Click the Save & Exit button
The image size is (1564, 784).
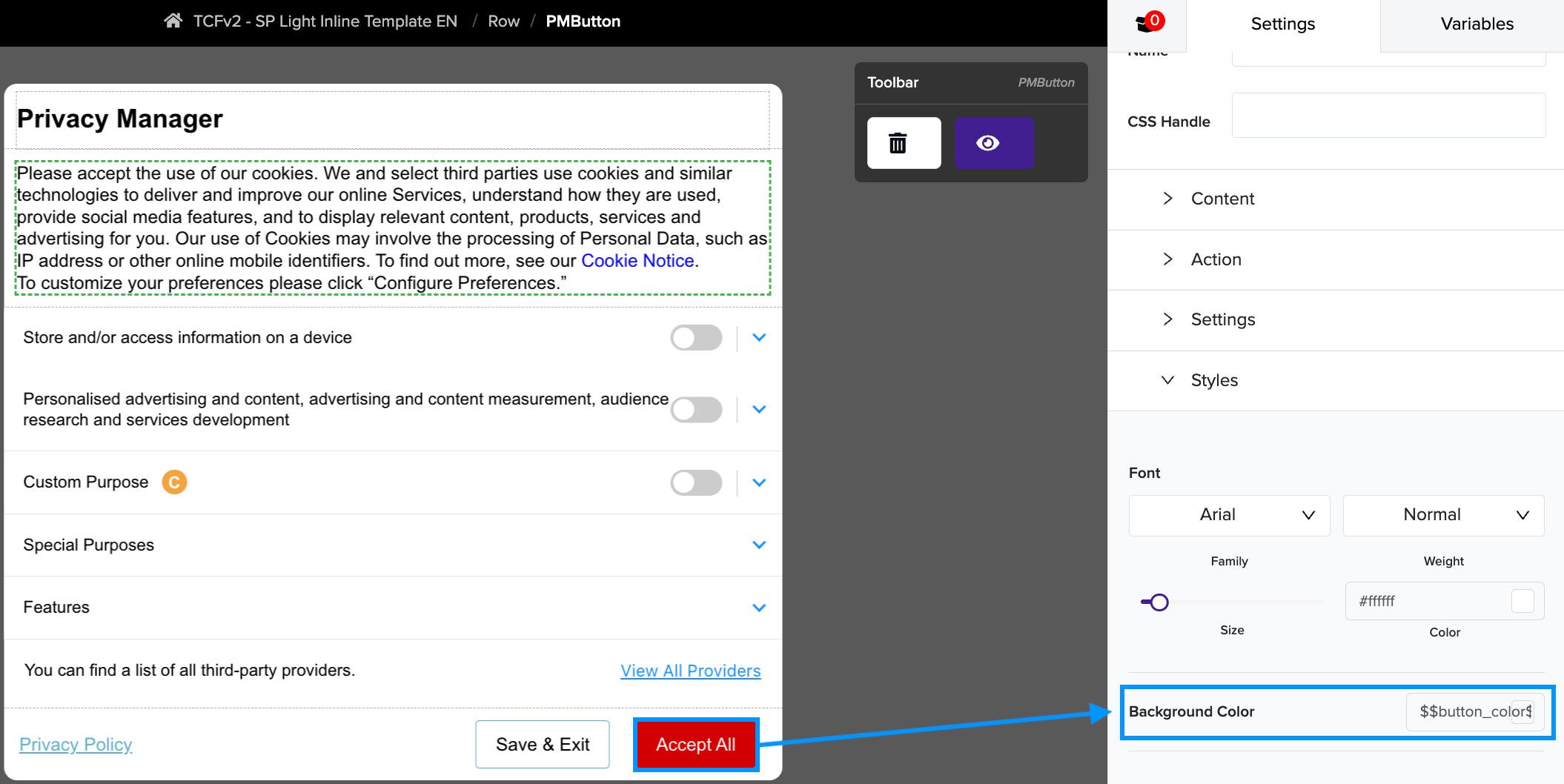click(x=543, y=745)
